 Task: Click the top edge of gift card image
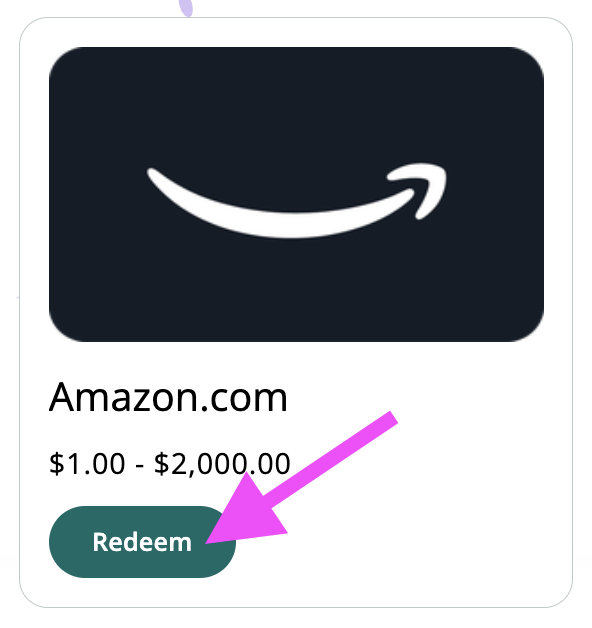click(296, 48)
